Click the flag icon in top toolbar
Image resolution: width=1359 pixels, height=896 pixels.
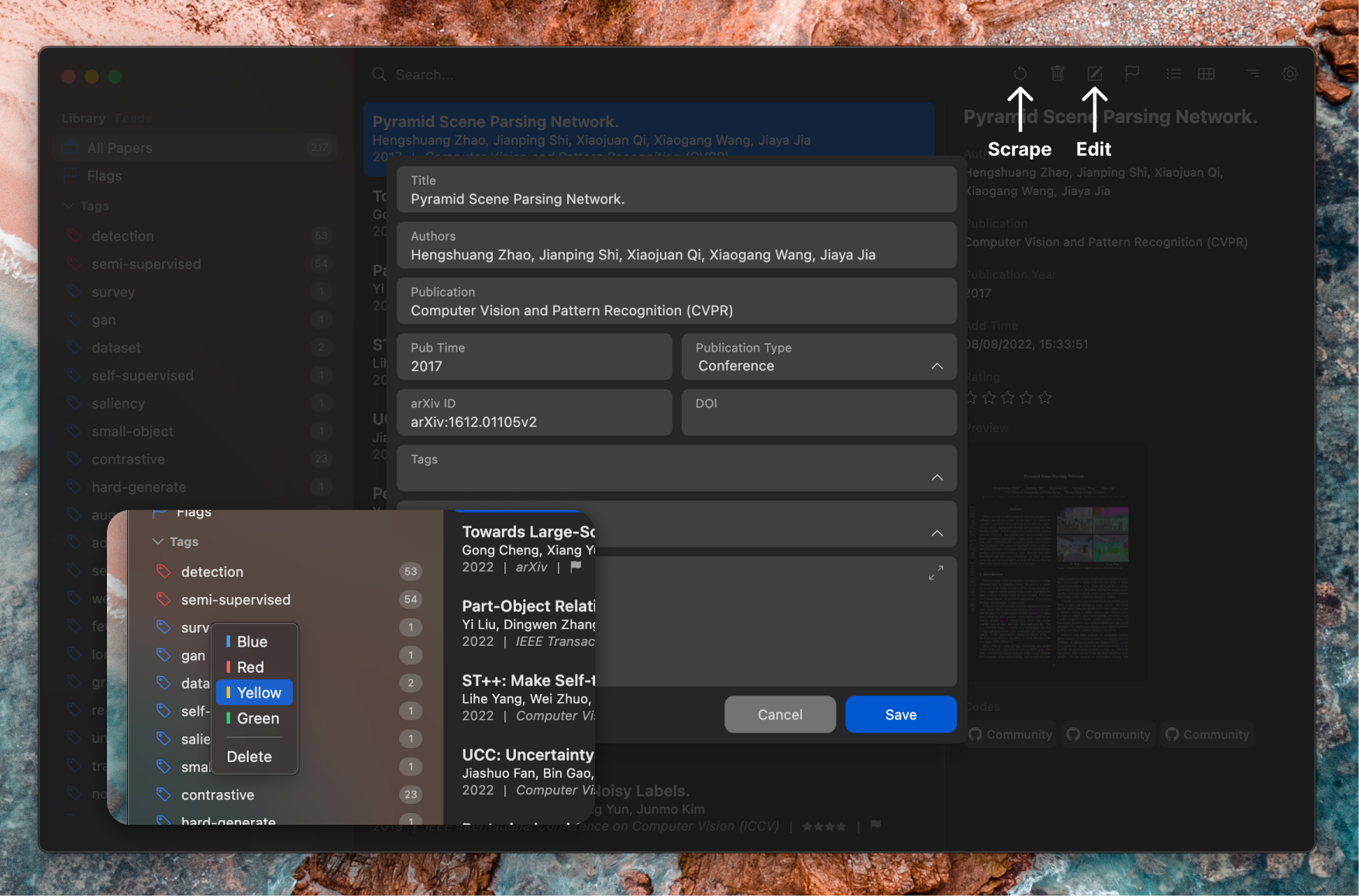tap(1132, 74)
